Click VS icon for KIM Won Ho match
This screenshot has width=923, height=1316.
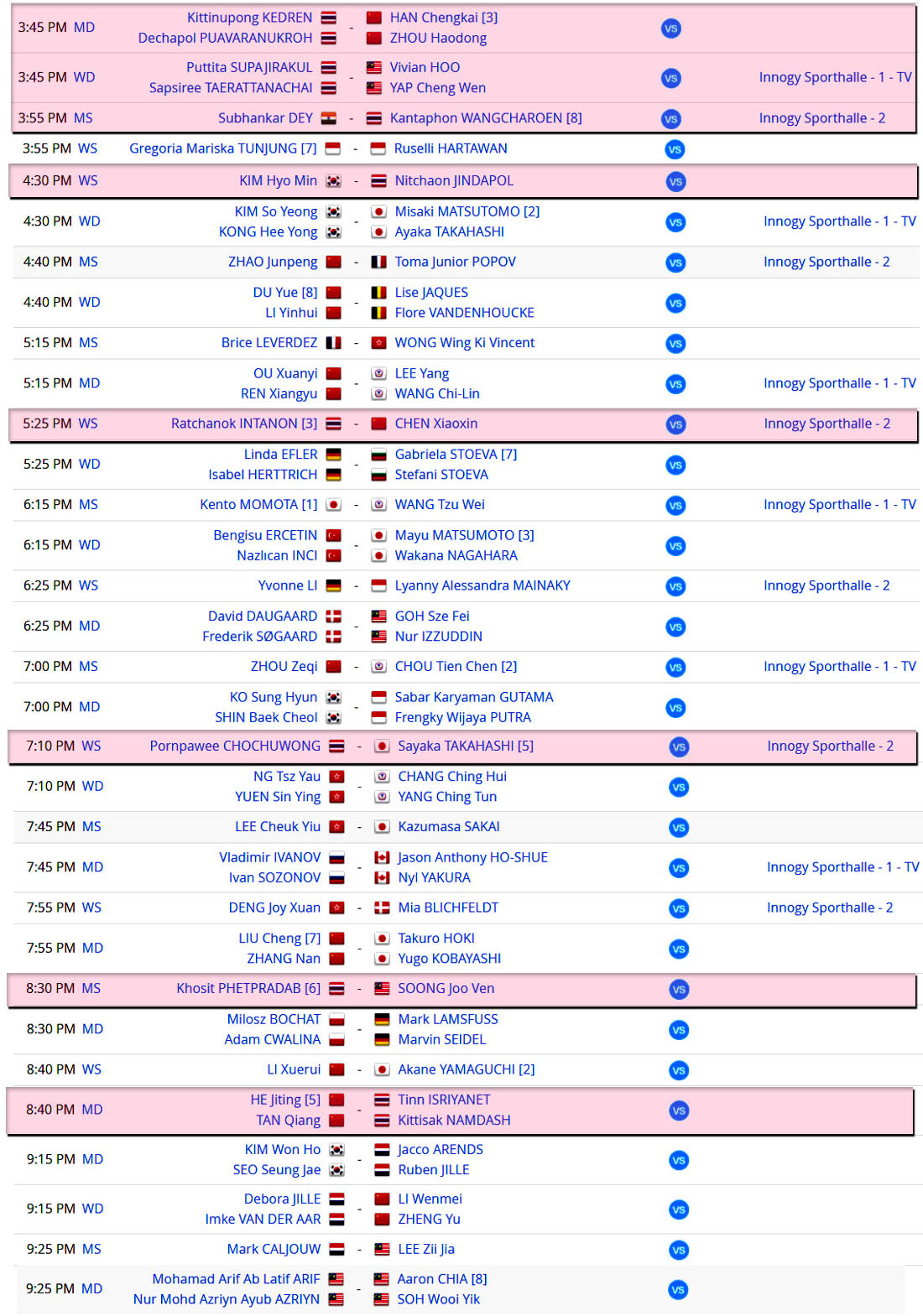pyautogui.click(x=679, y=1161)
